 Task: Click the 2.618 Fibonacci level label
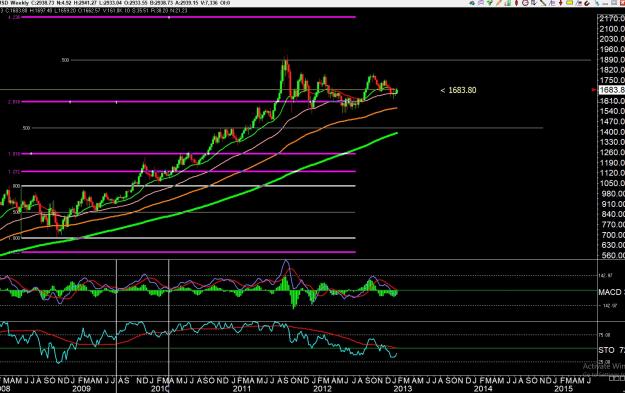(x=14, y=102)
